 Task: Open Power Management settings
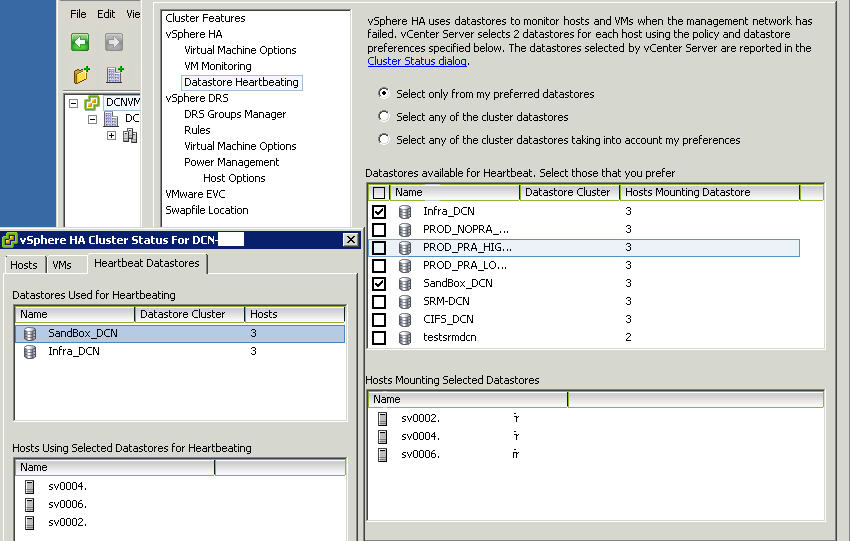point(231,162)
